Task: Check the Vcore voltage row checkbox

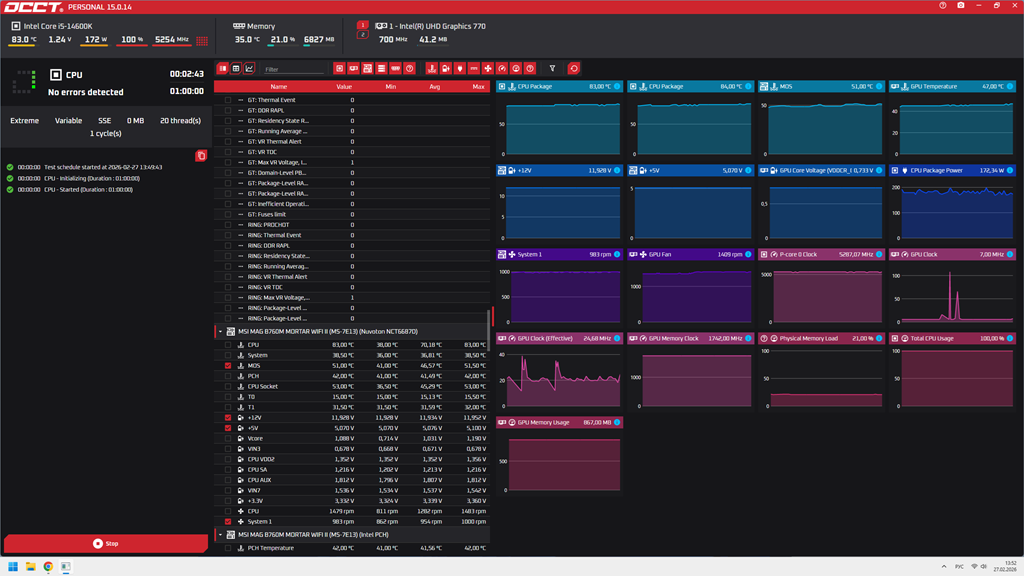Action: click(x=228, y=438)
